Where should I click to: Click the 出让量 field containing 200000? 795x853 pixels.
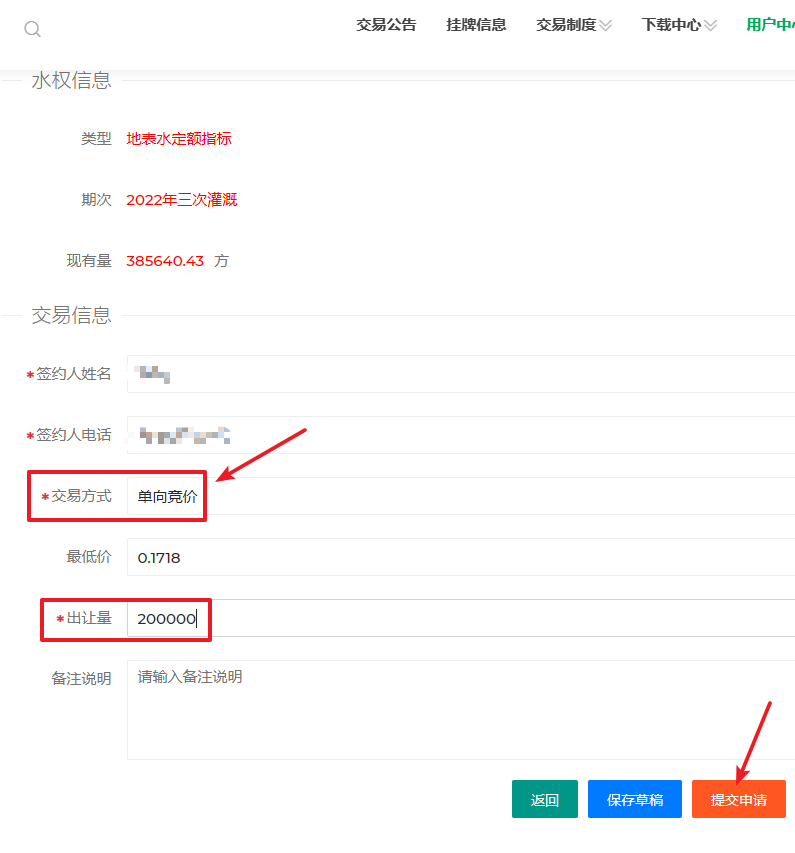click(460, 618)
